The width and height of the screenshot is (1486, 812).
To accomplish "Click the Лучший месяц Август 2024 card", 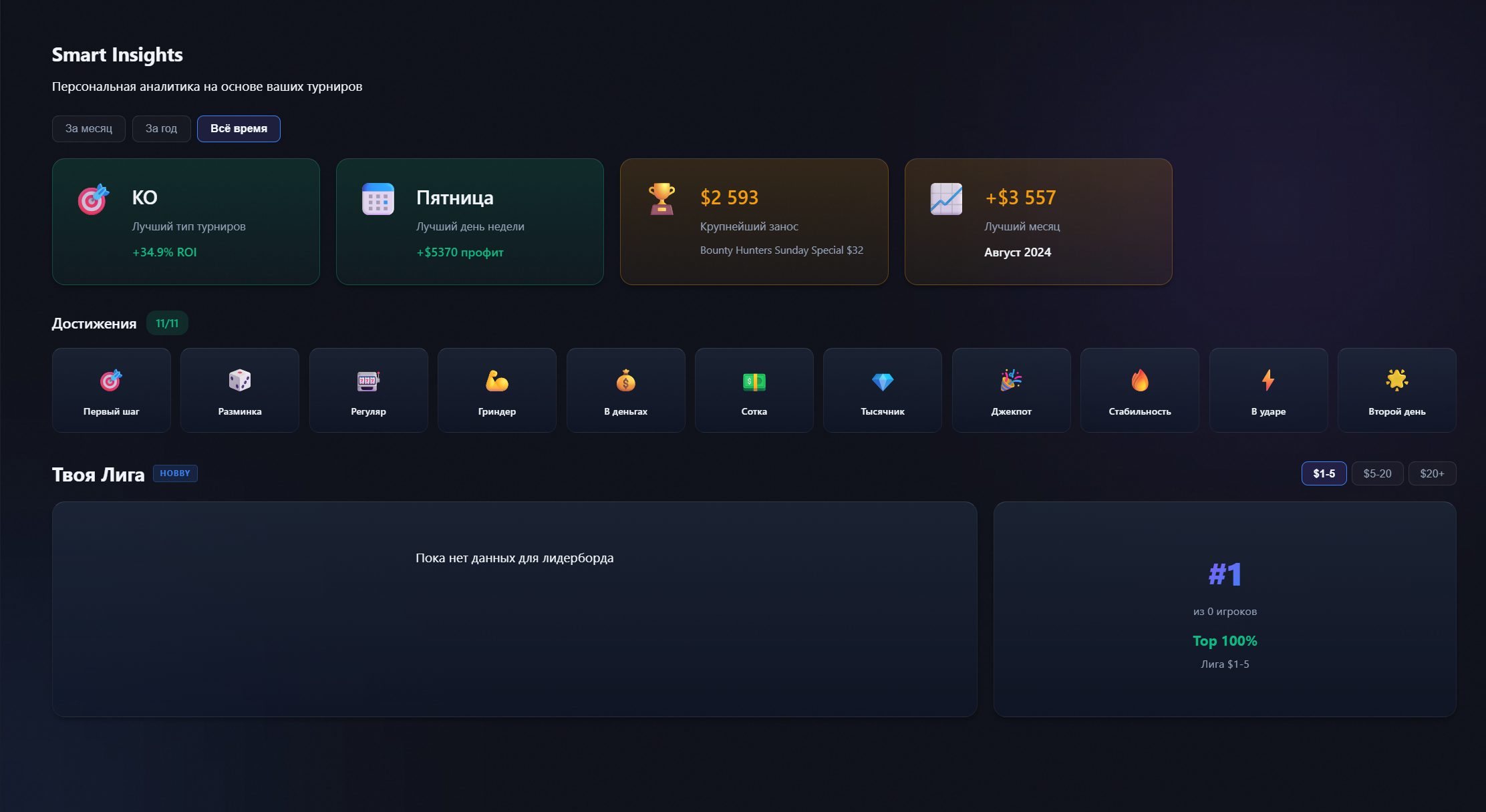I will tap(1038, 222).
